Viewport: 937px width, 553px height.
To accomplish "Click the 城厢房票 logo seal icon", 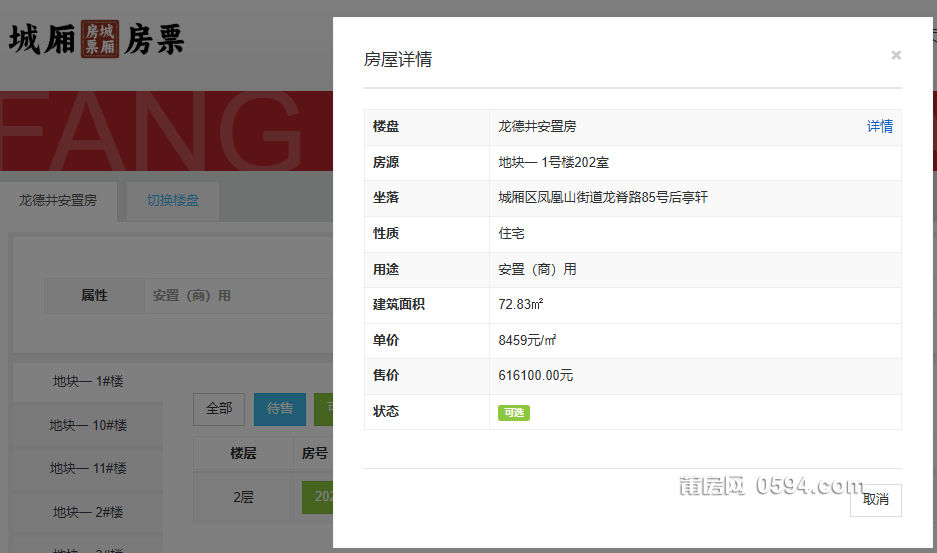I will (x=100, y=39).
